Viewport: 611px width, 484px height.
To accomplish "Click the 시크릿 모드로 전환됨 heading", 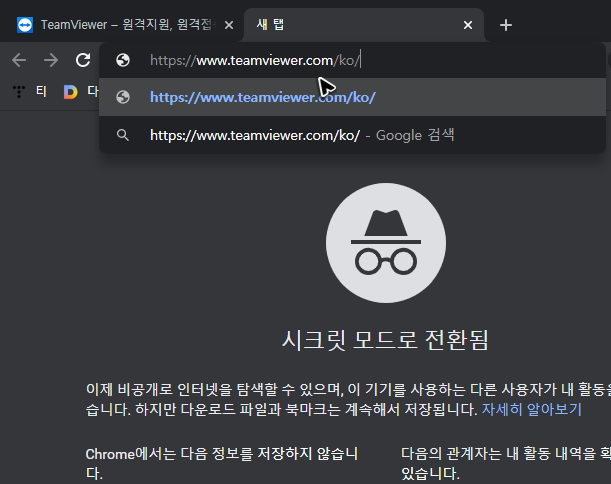I will (385, 340).
